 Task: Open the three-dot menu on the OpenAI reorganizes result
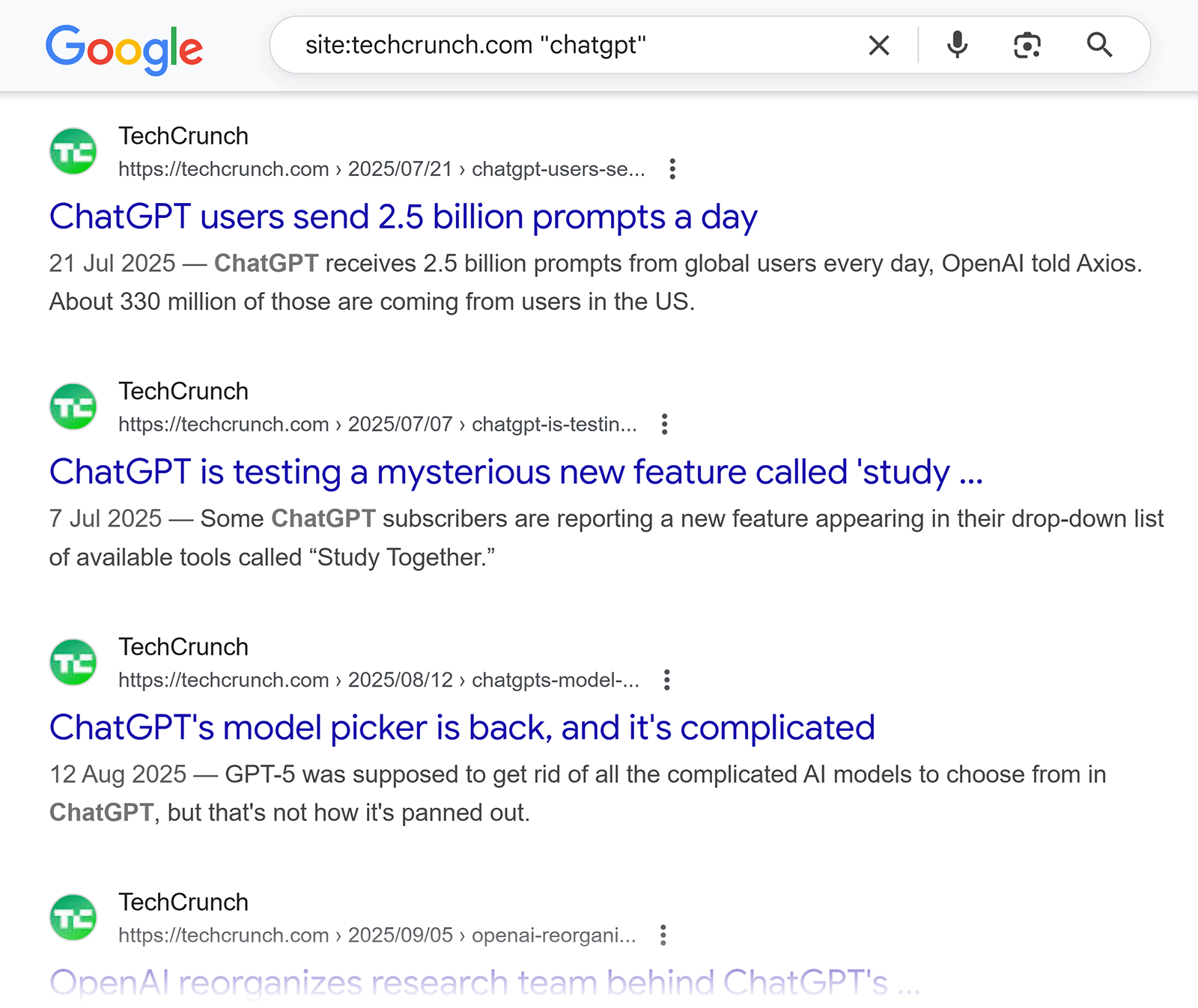662,935
